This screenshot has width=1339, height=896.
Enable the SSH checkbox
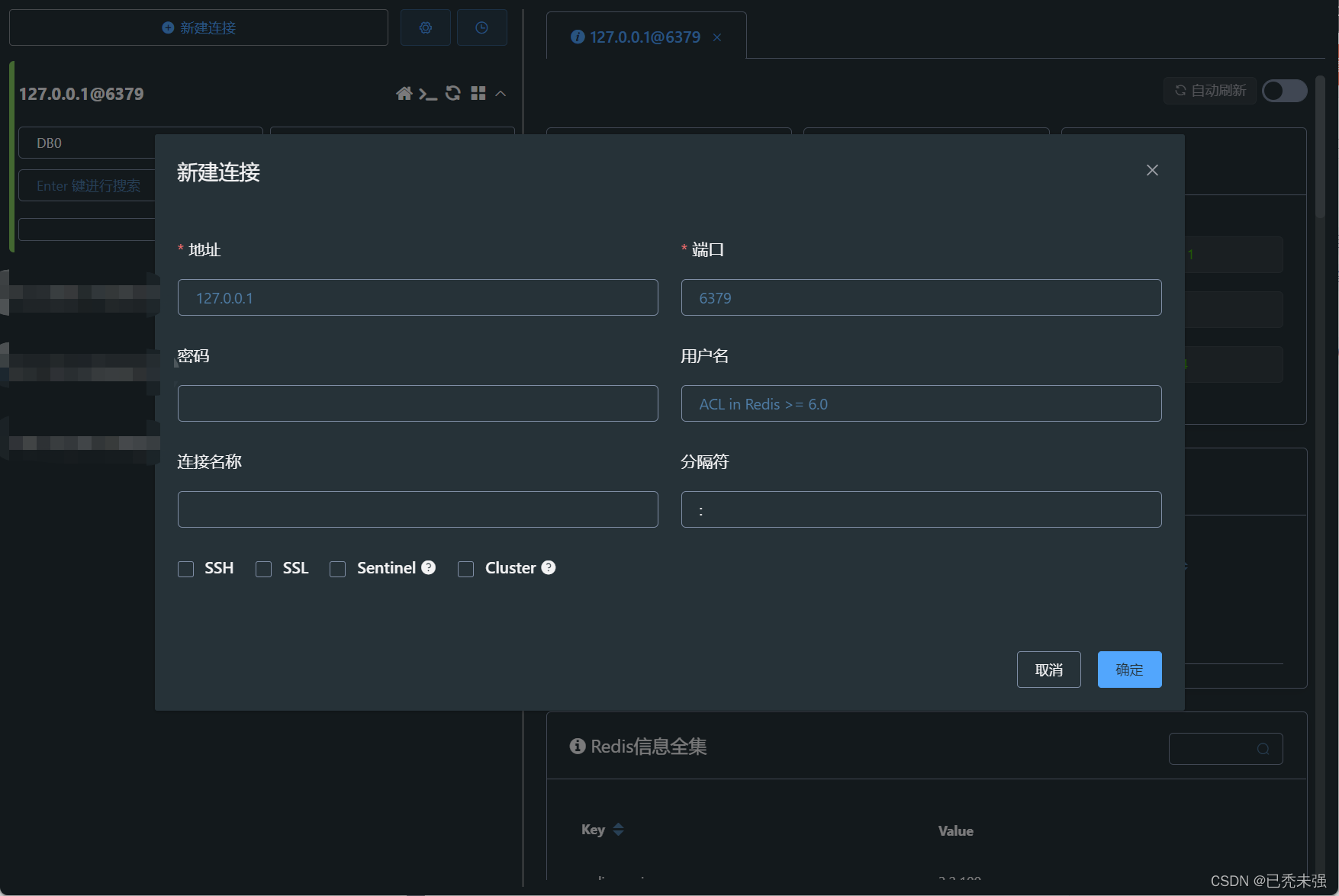(x=185, y=569)
